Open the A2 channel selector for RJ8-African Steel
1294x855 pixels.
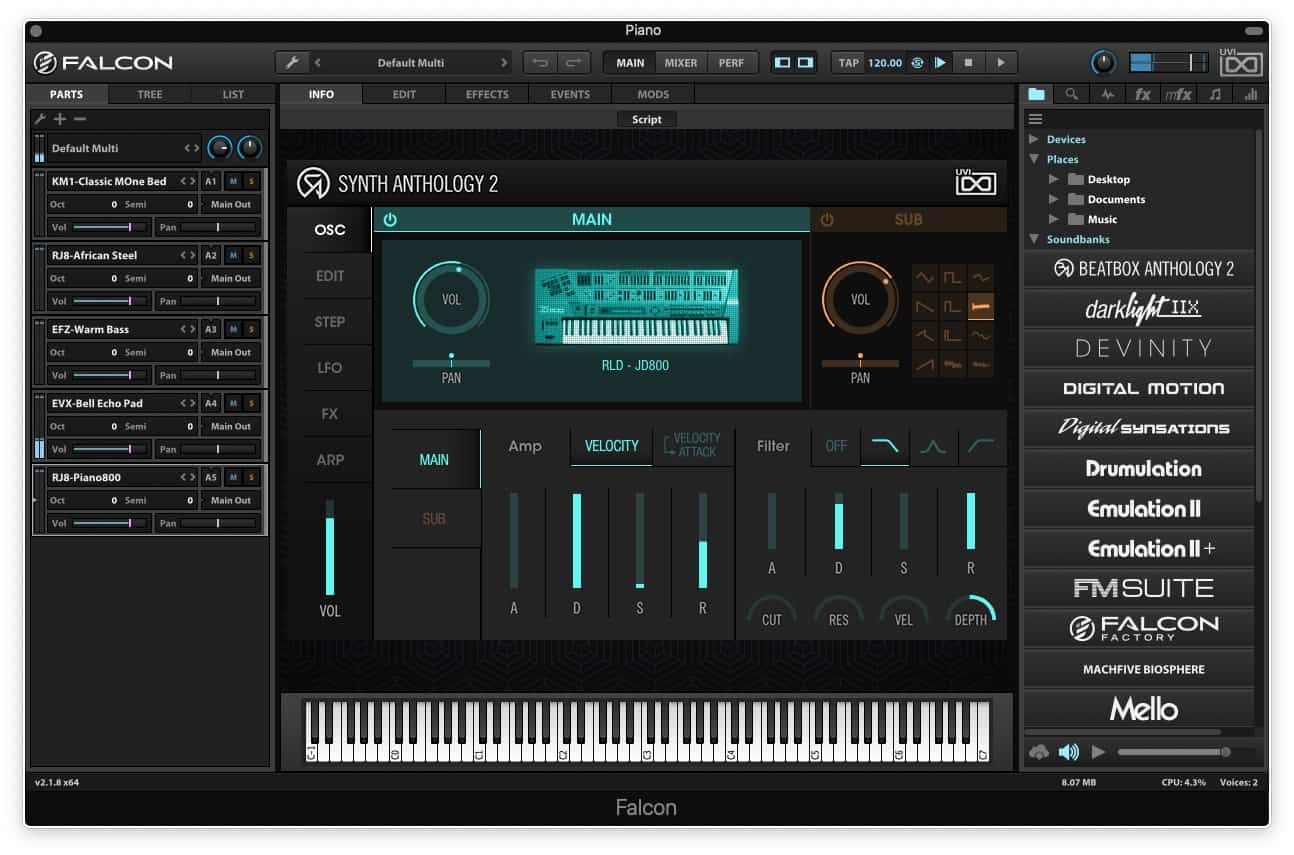[210, 255]
